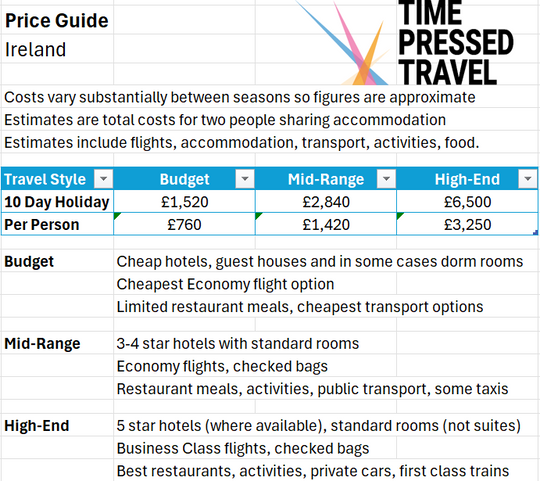
Task: Open the High-End column filter dropdown
Action: pos(528,179)
